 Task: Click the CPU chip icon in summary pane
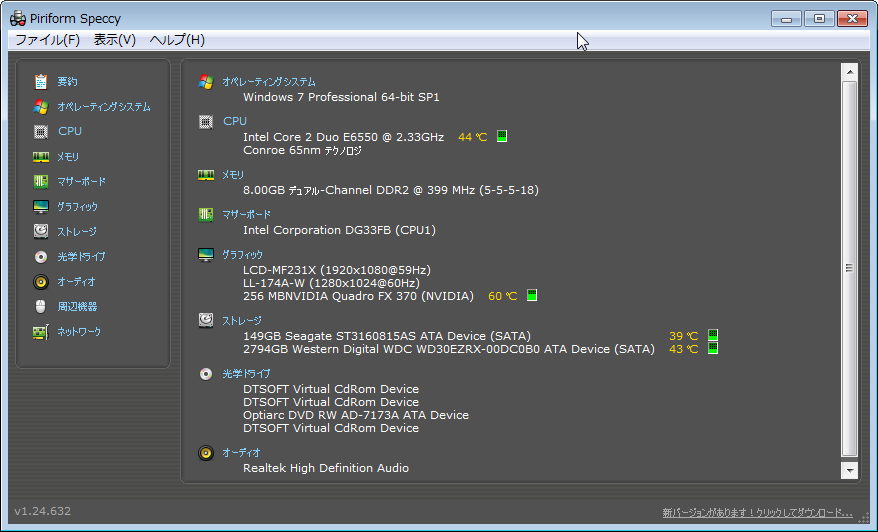[206, 122]
